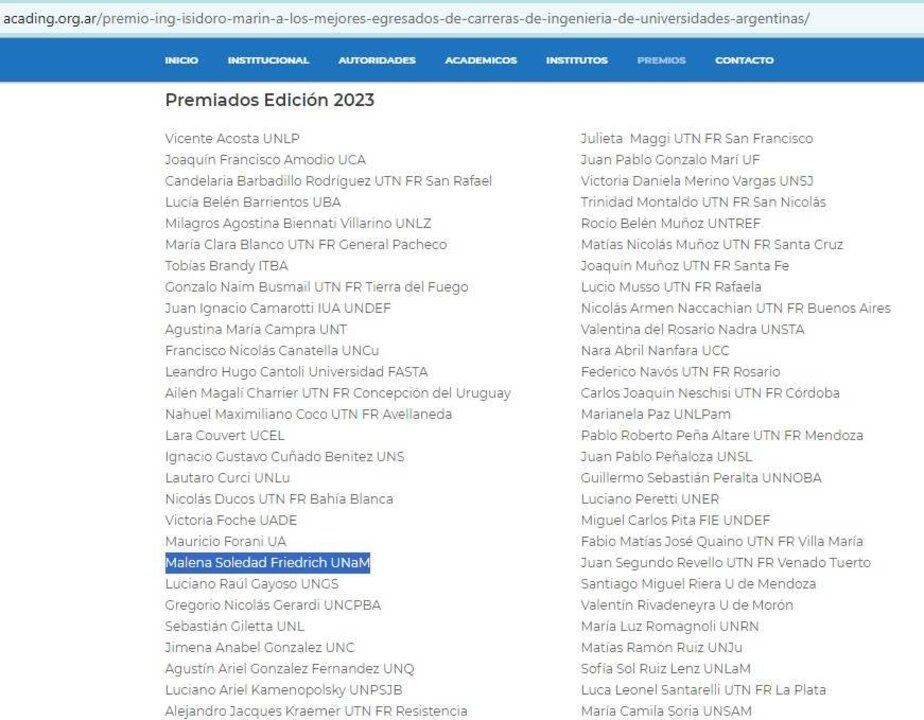
Task: Click 'Ignacio Gustavo Cuñado Benitez UNS'
Action: click(285, 457)
